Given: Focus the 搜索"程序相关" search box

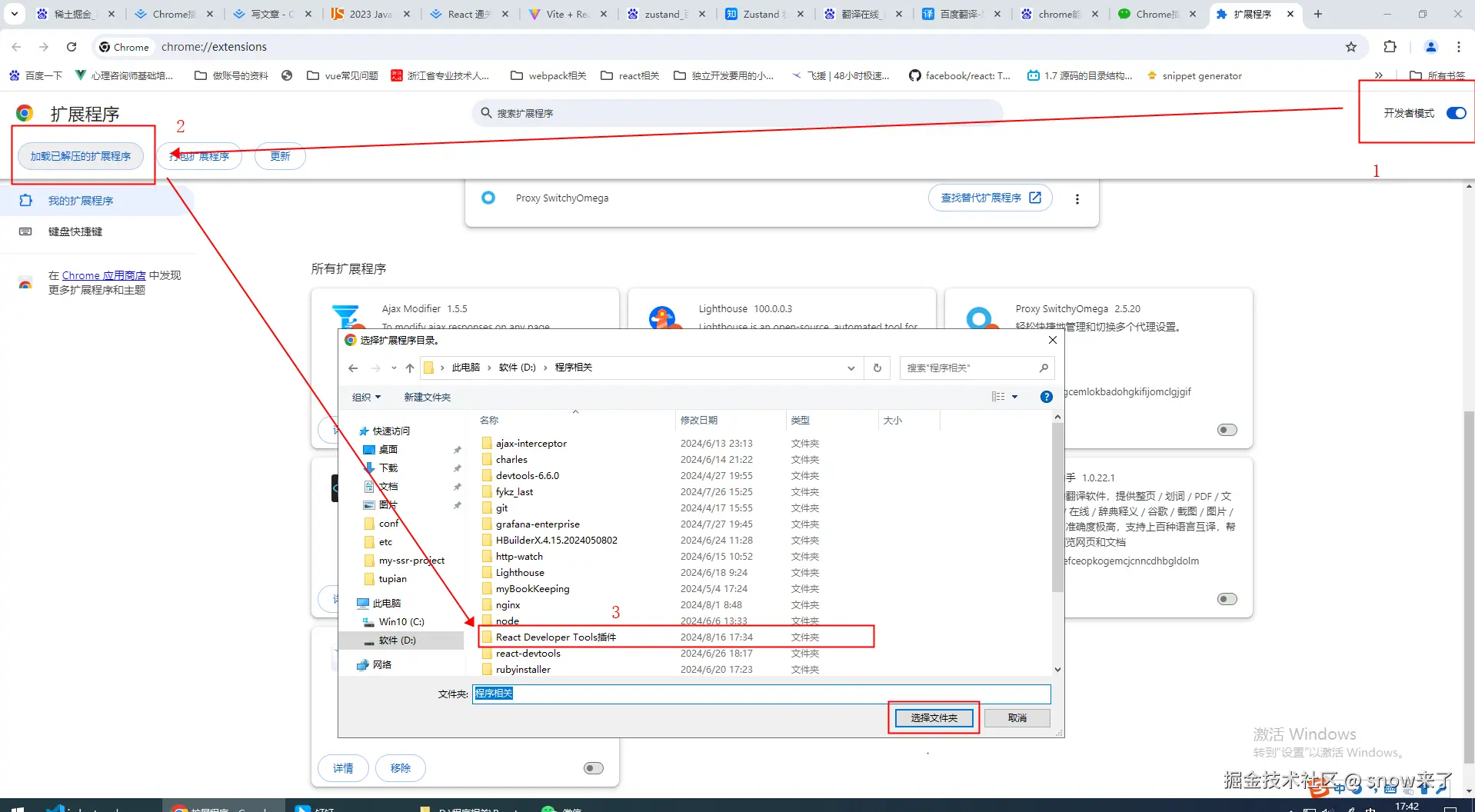Looking at the screenshot, I should [977, 368].
